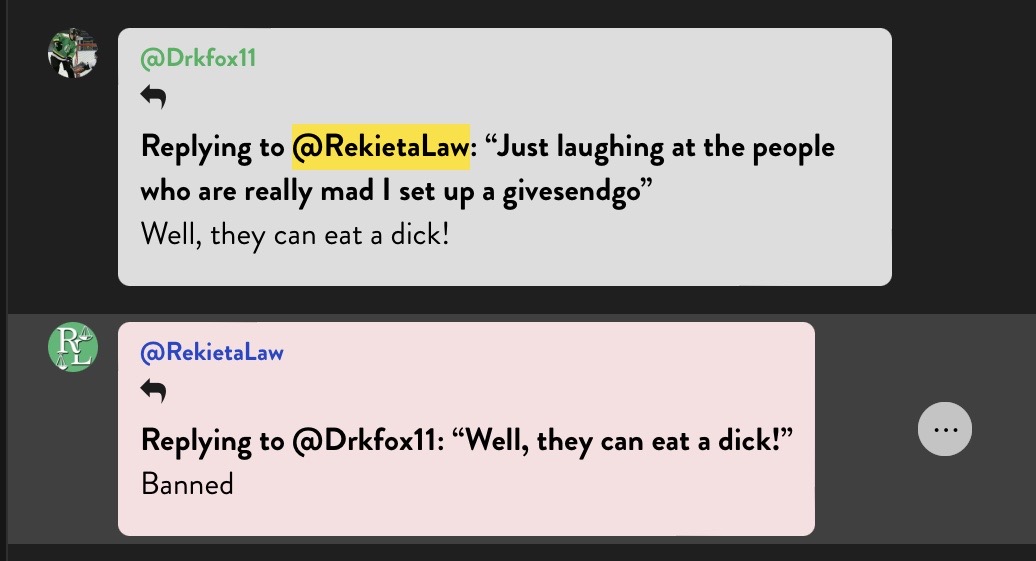This screenshot has height=561, width=1036.
Task: Select the blue @RekietaLaw username
Action: click(212, 352)
